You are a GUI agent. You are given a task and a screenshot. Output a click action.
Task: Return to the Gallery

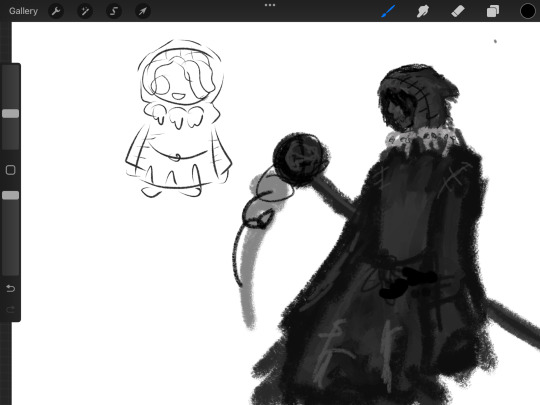tap(23, 11)
